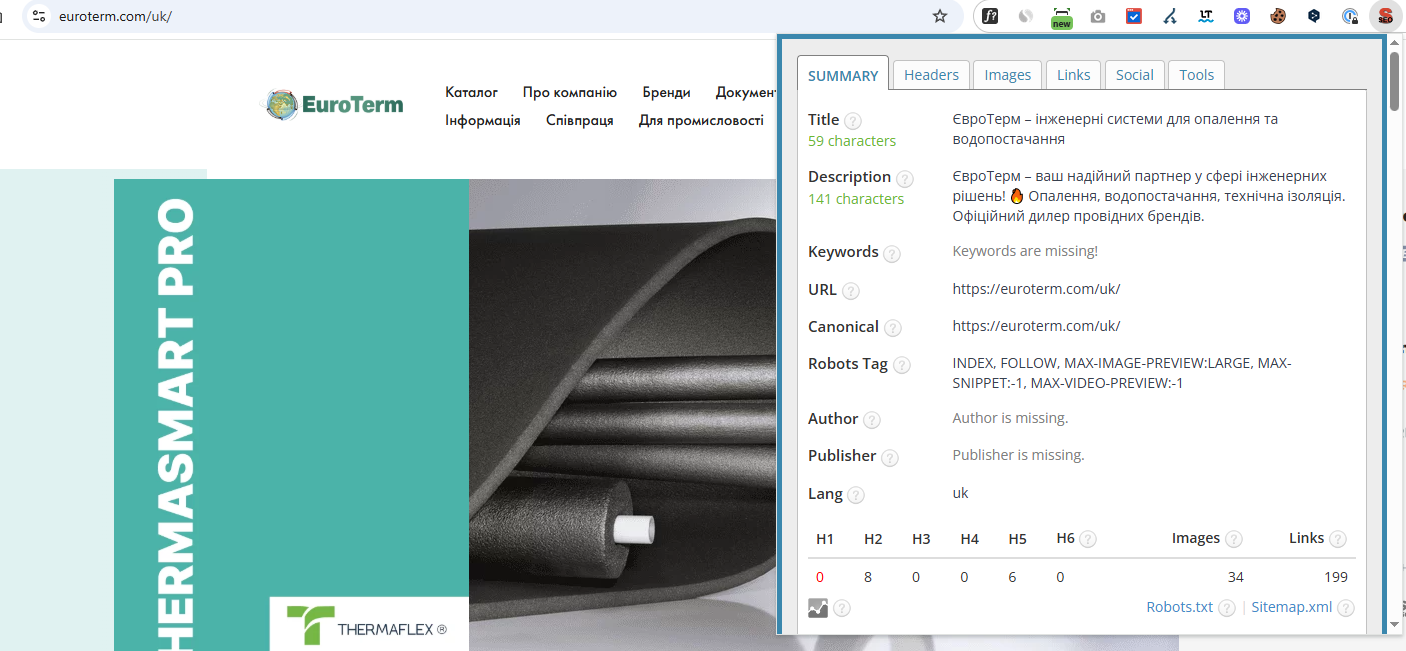Click question mark next to Canonical

coord(892,328)
